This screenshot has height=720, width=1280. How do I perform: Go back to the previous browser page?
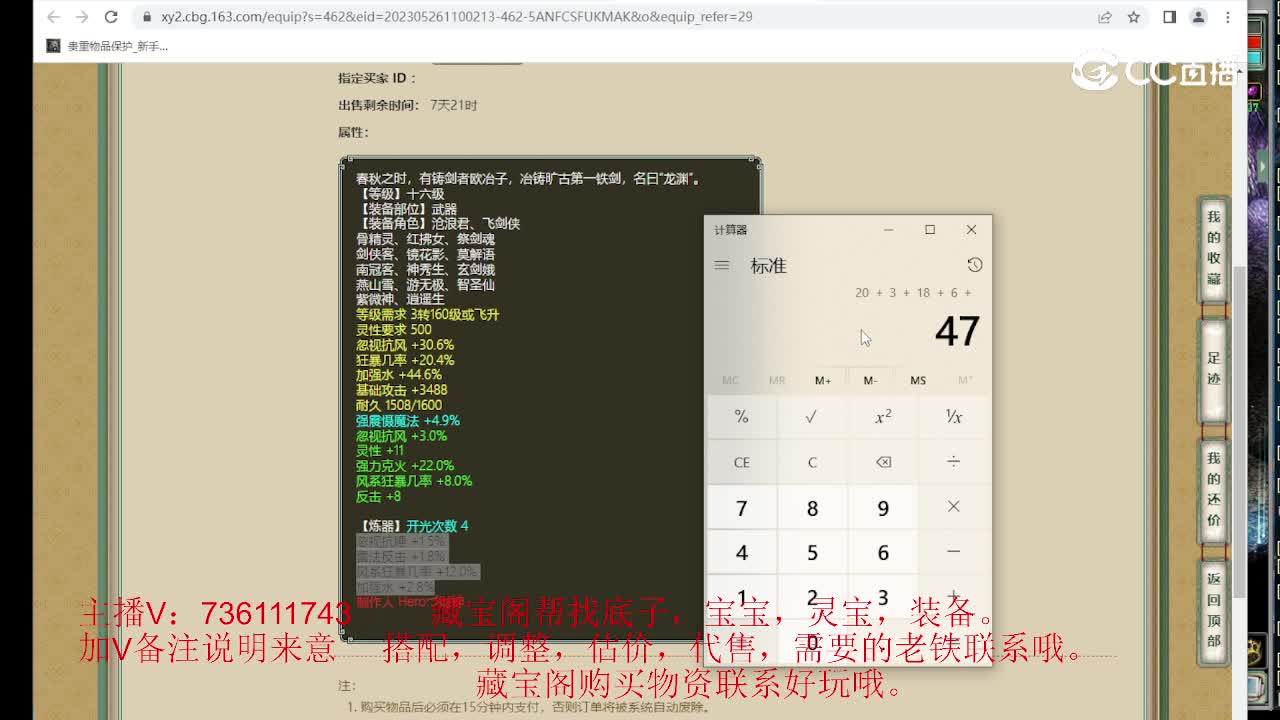coord(53,17)
